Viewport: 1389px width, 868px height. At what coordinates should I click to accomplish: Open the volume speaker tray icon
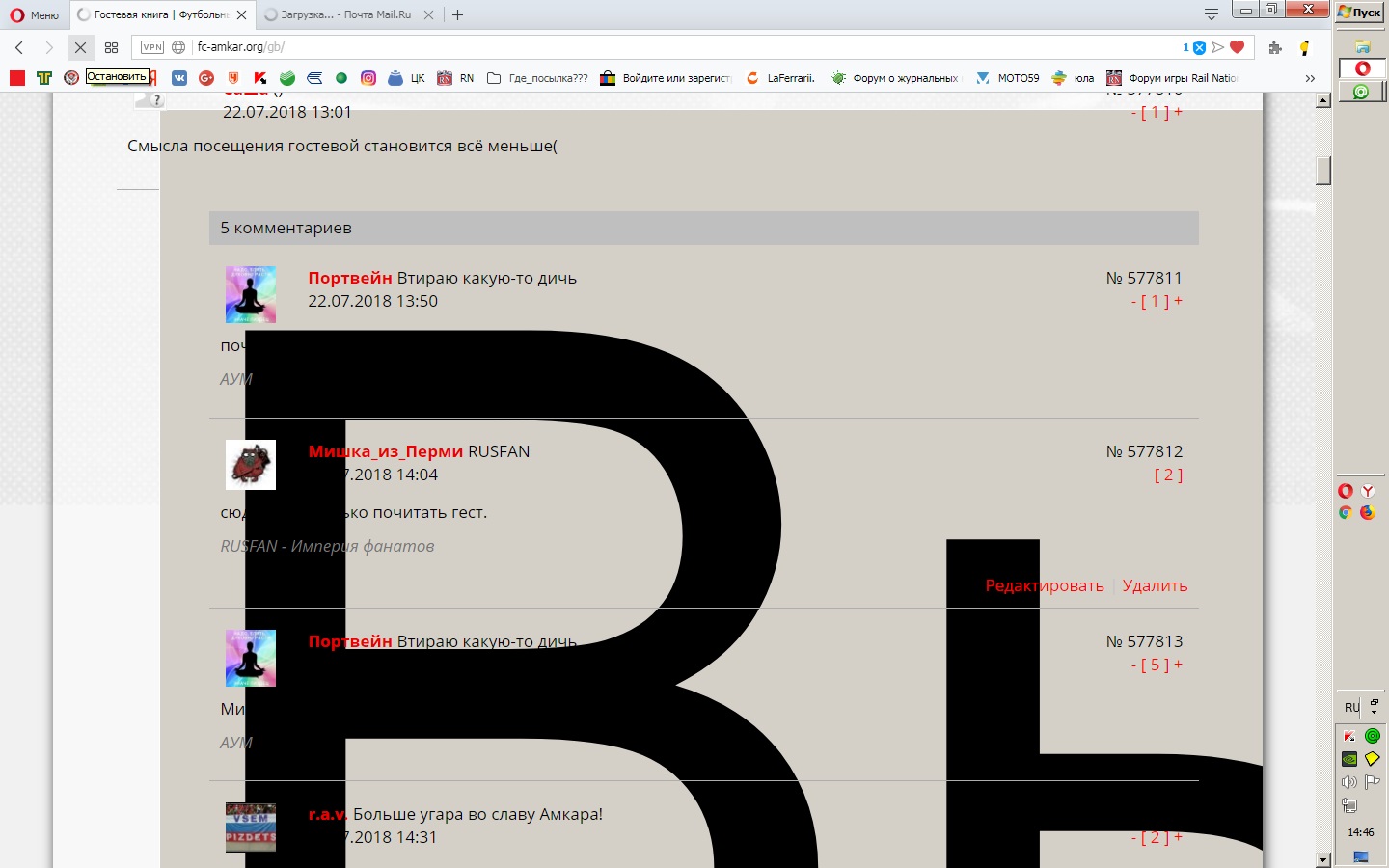coord(1349,782)
